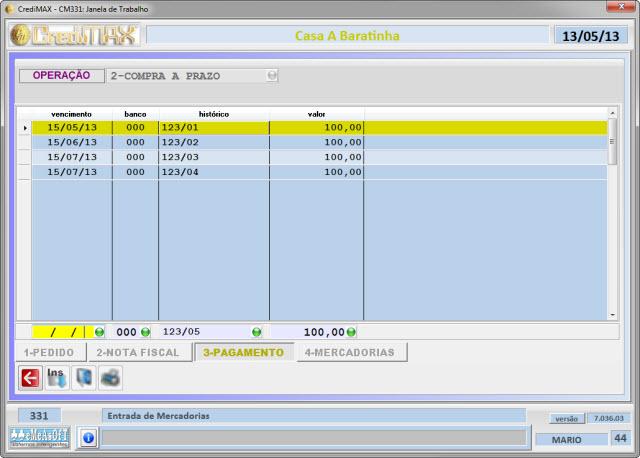Click the vencimento column header
The height and width of the screenshot is (458, 640).
tap(71, 114)
